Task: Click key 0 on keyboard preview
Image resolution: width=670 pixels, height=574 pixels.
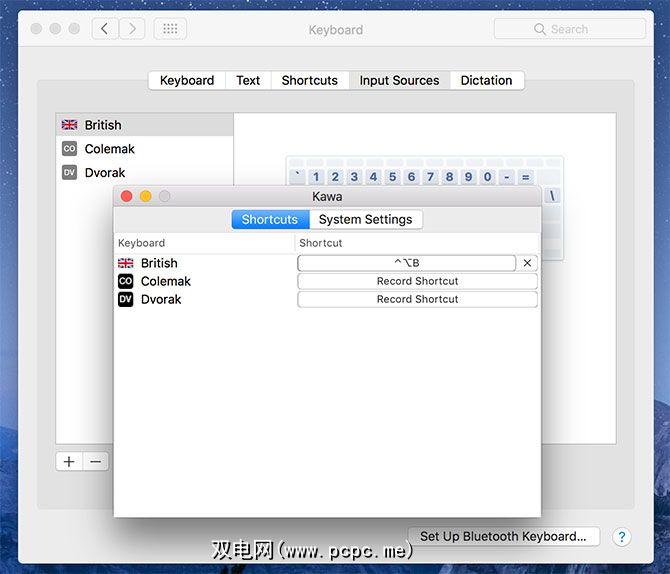Action: point(488,177)
